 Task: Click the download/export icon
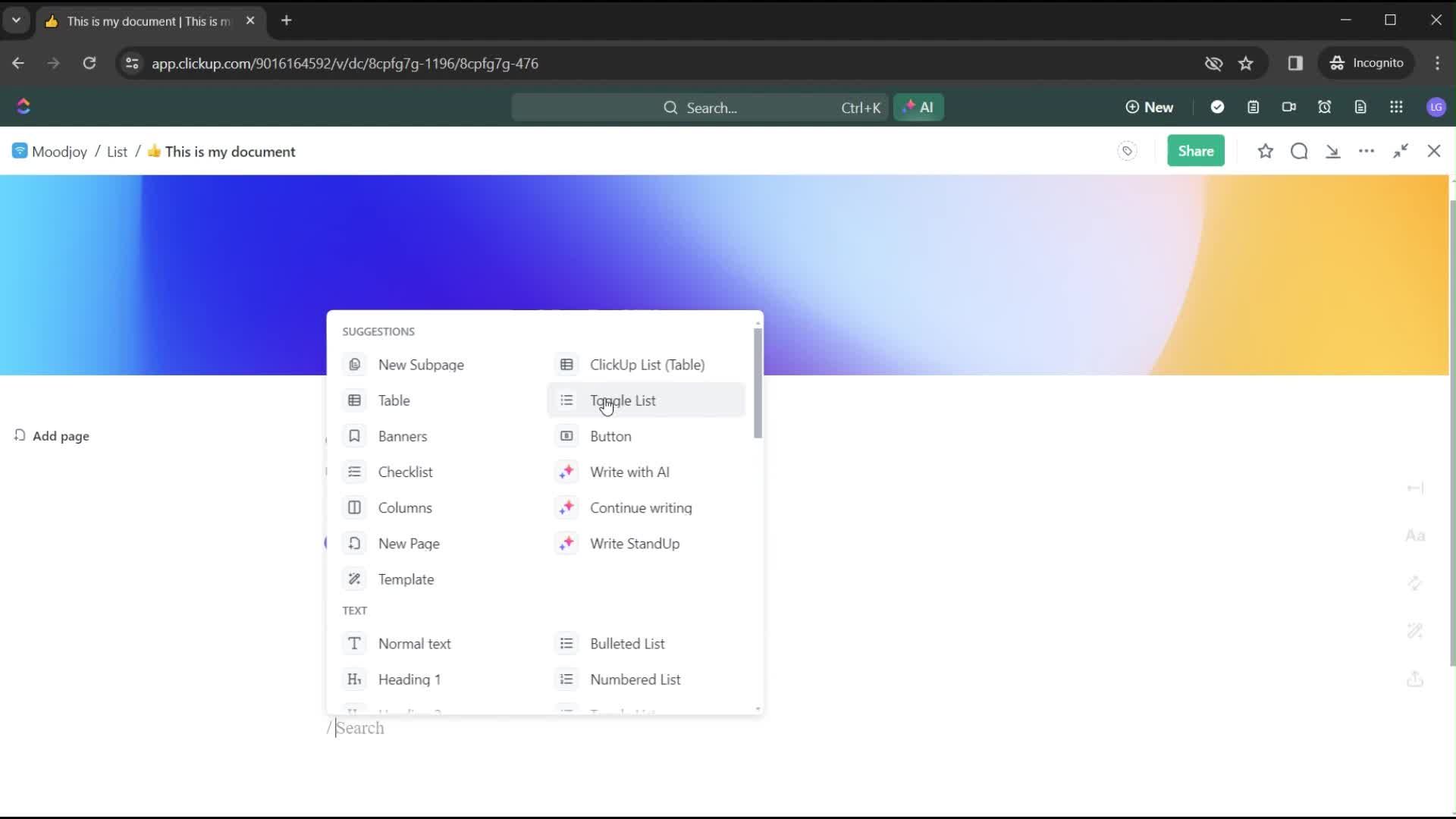click(x=1333, y=151)
